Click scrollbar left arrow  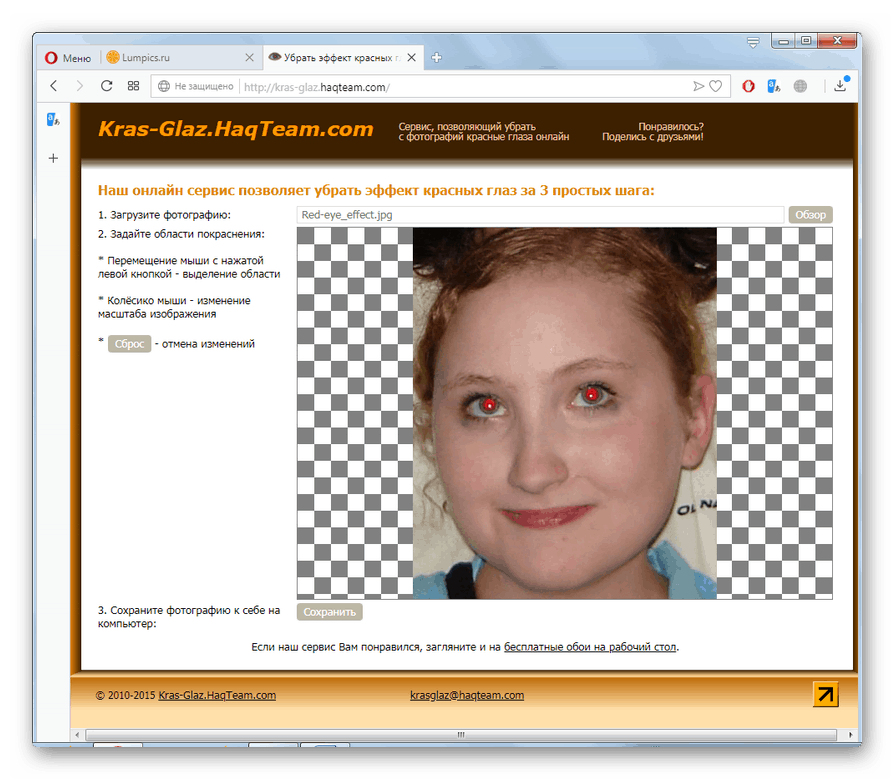point(78,734)
